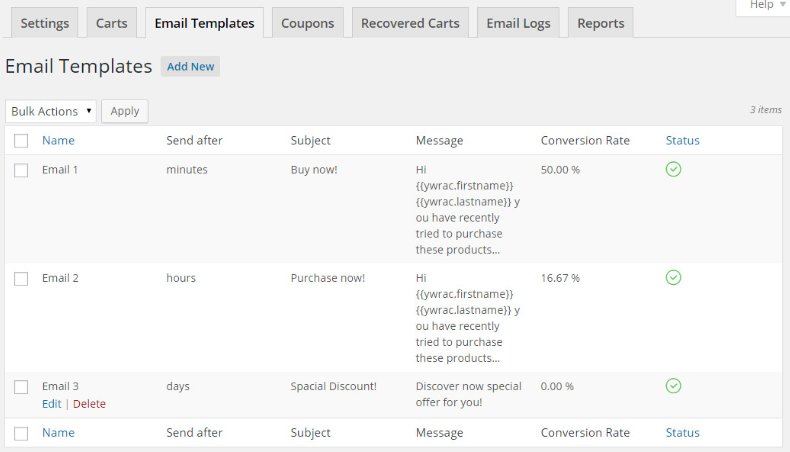Image resolution: width=790 pixels, height=452 pixels.
Task: Edit the Email 3 template
Action: [51, 404]
